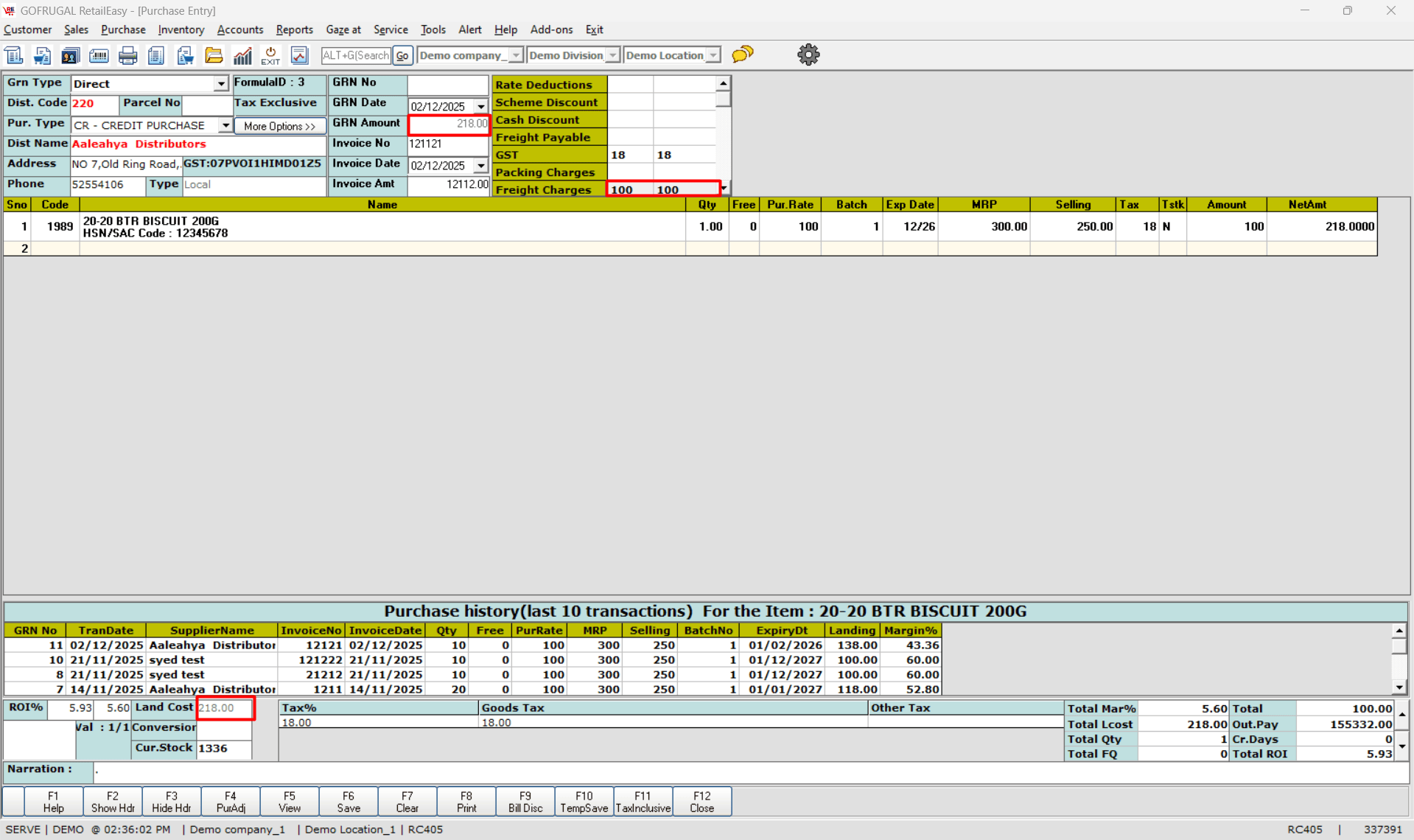Open the Inventory menu
The height and width of the screenshot is (840, 1414).
[181, 29]
